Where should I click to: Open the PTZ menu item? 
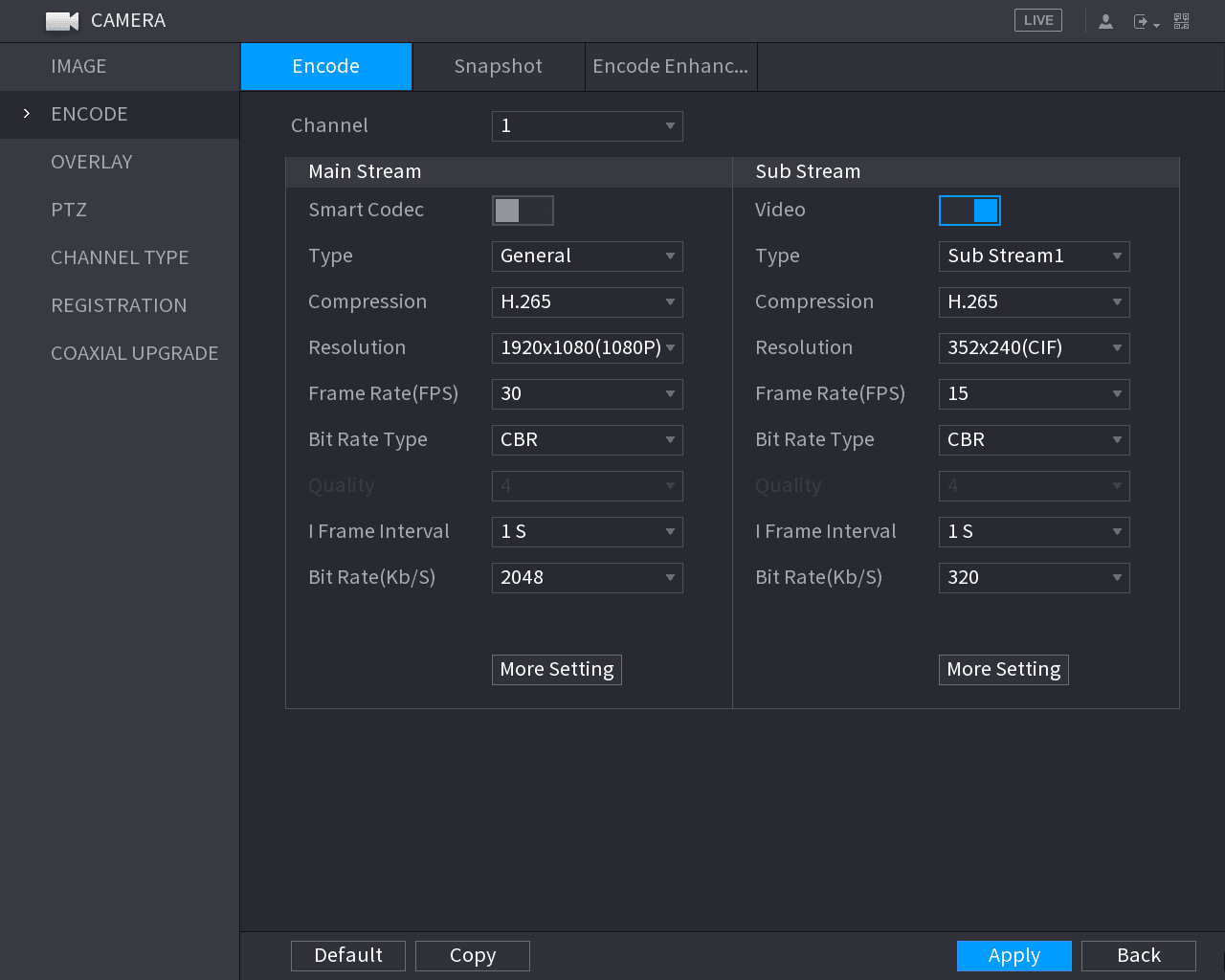click(120, 211)
